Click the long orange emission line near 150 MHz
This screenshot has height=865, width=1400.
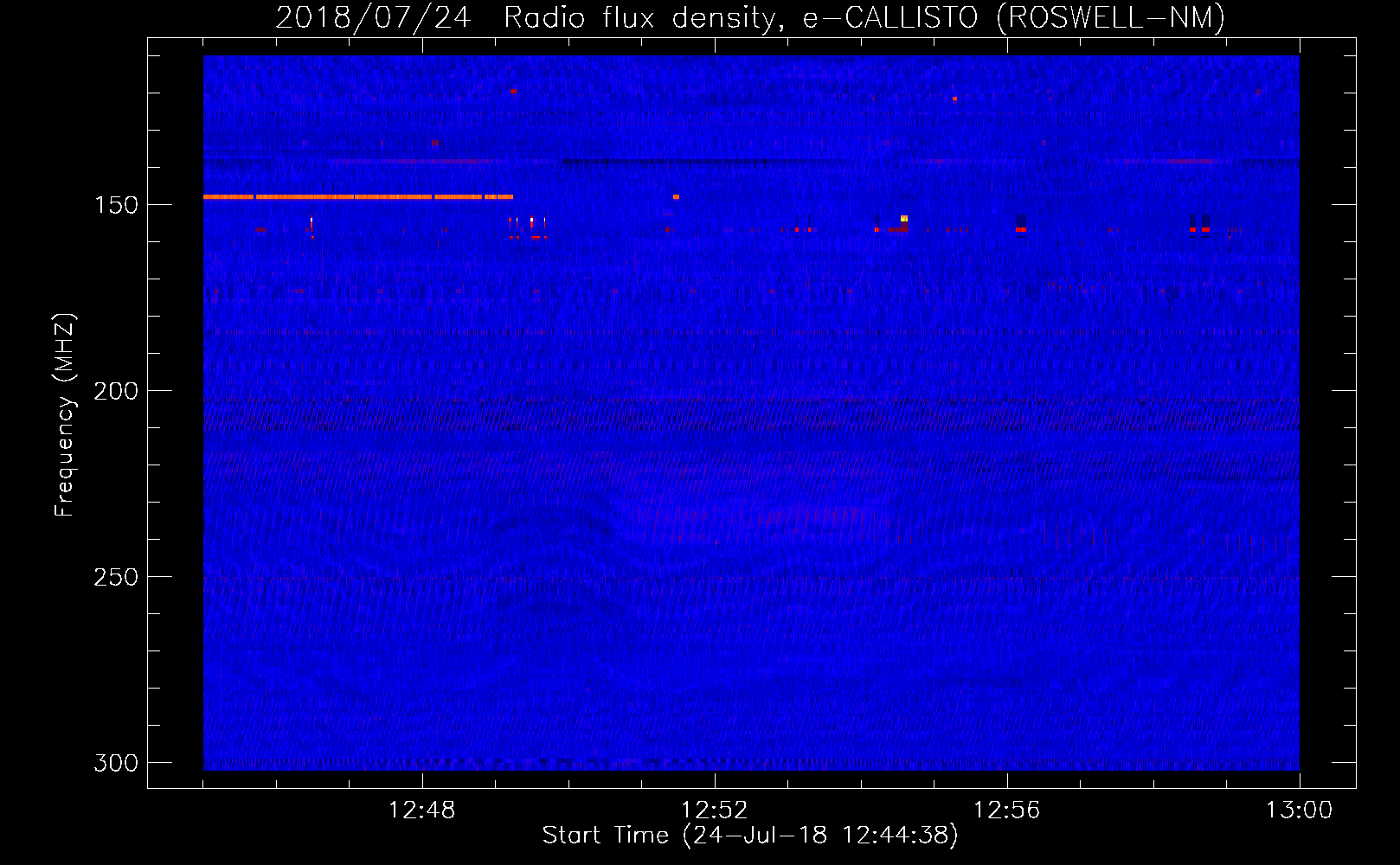tap(358, 197)
